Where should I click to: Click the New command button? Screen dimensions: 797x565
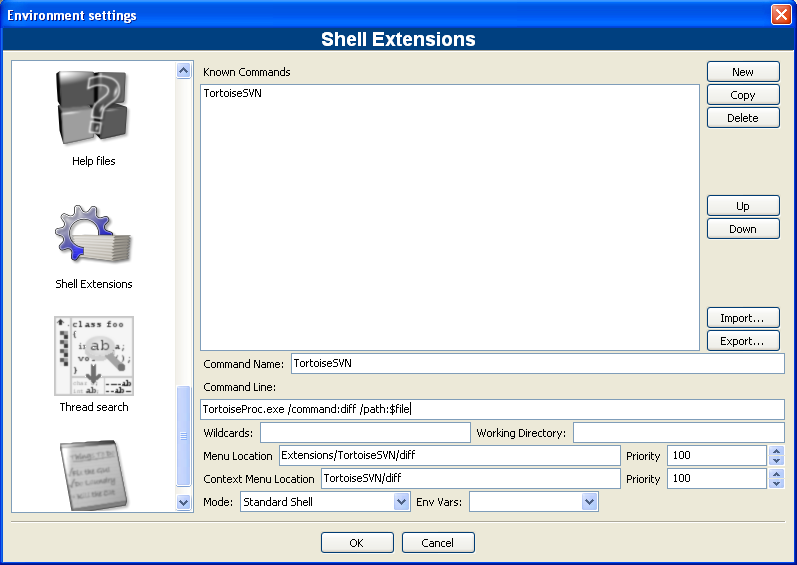[x=743, y=72]
